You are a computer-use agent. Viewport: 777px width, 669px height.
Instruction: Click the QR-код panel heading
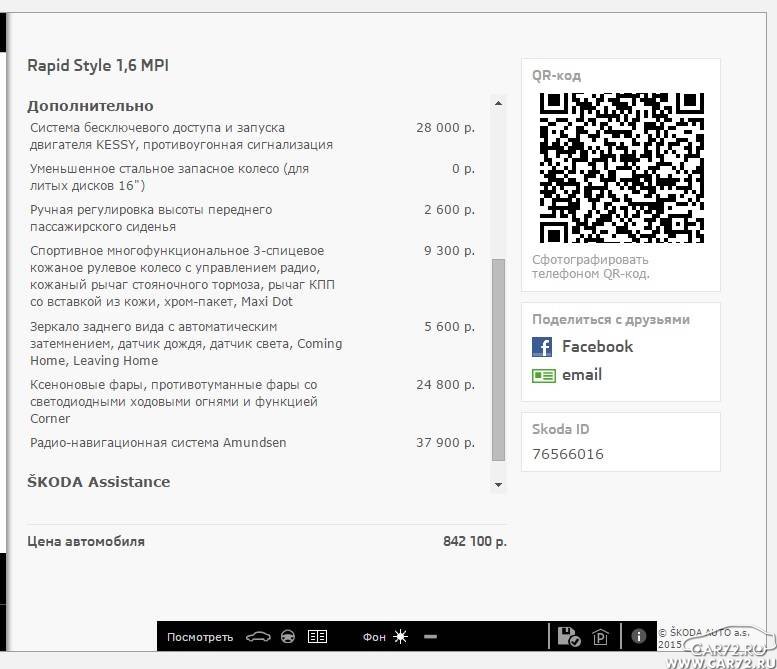tap(556, 75)
